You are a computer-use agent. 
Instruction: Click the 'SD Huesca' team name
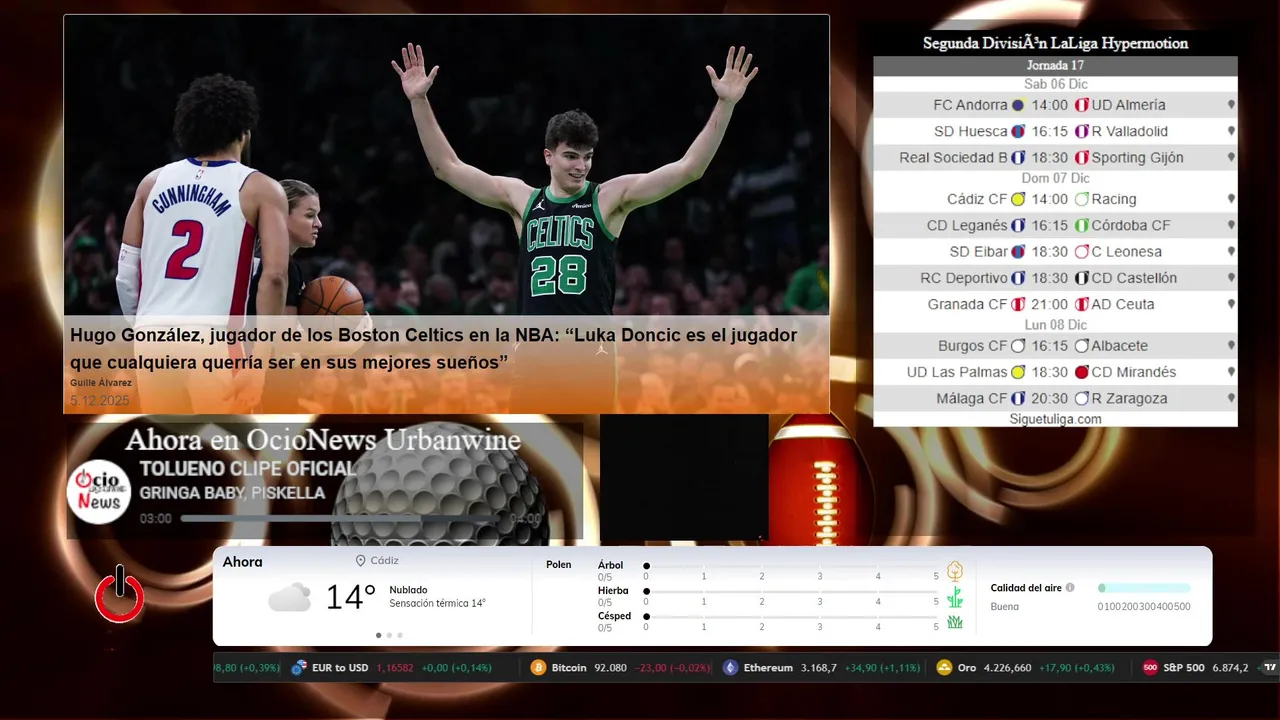(971, 131)
